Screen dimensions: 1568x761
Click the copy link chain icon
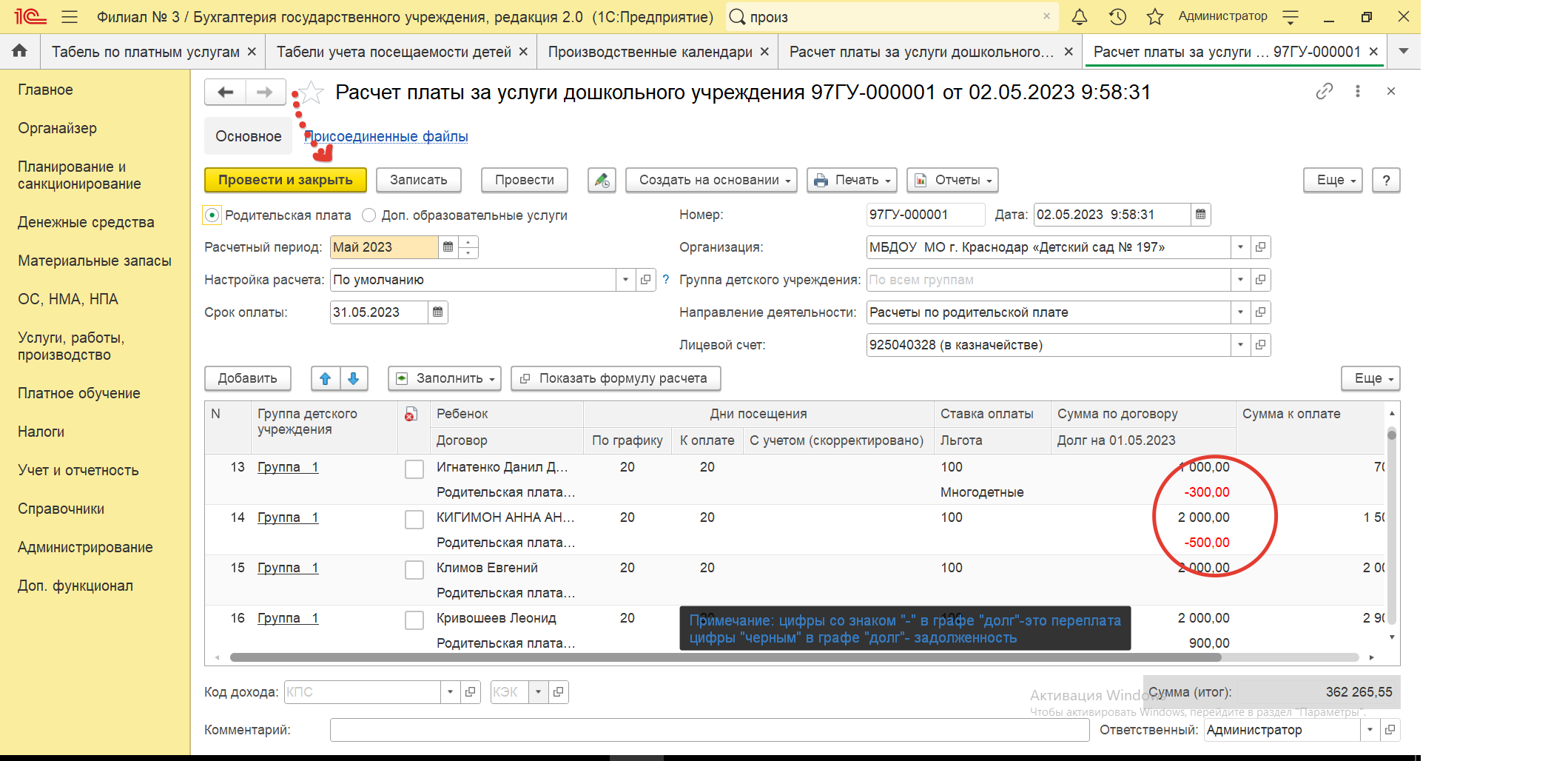coord(1324,91)
